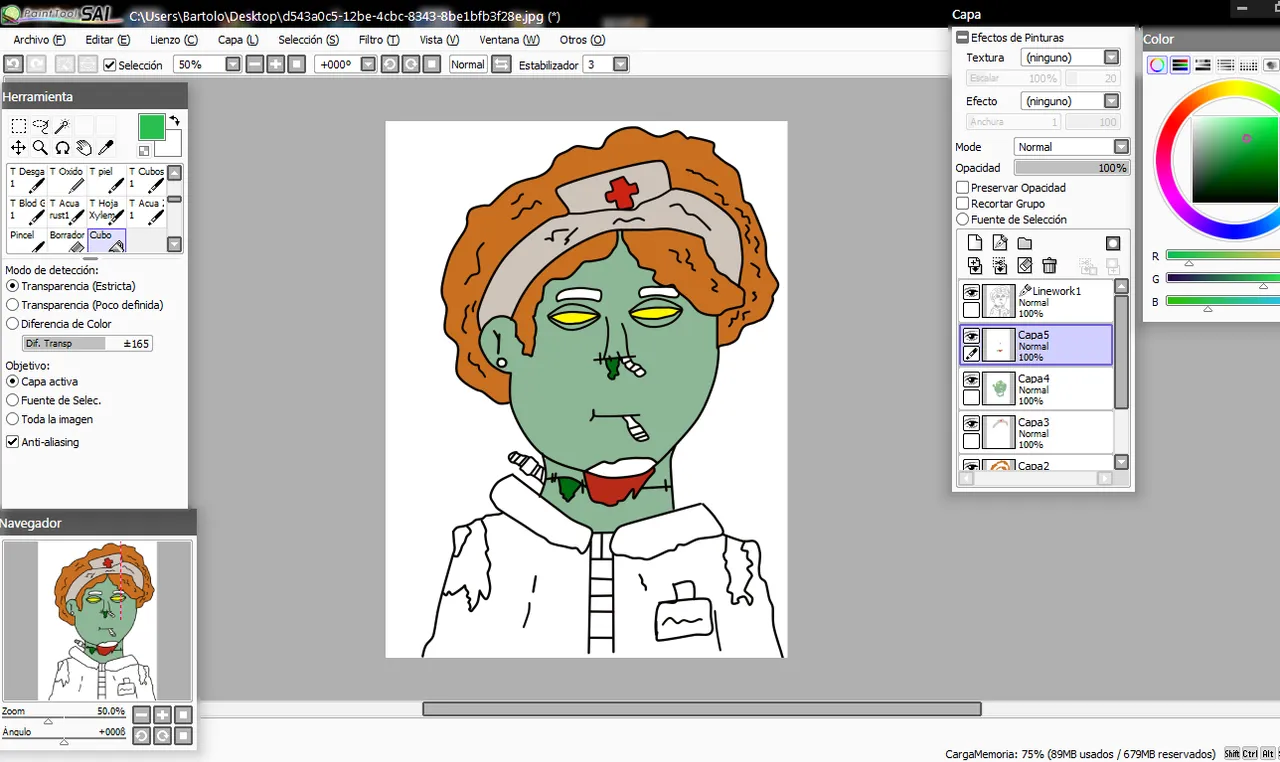The height and width of the screenshot is (762, 1280).
Task: Click the transparent color toggle icon
Action: (x=144, y=151)
